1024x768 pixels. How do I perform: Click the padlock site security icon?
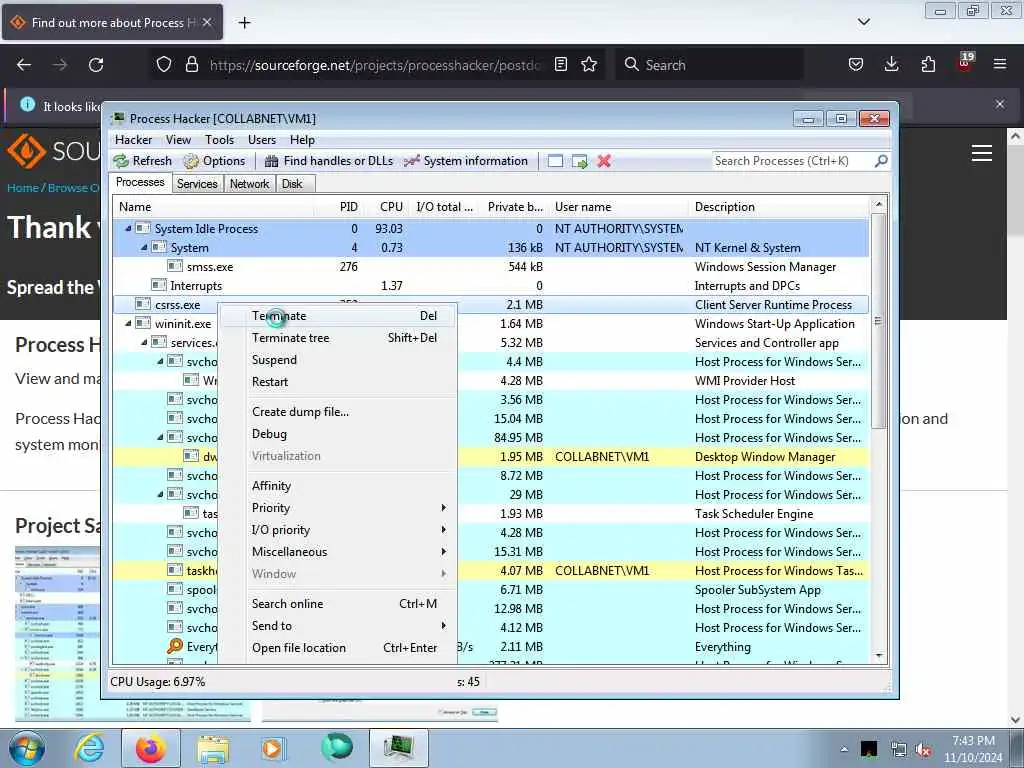(191, 65)
